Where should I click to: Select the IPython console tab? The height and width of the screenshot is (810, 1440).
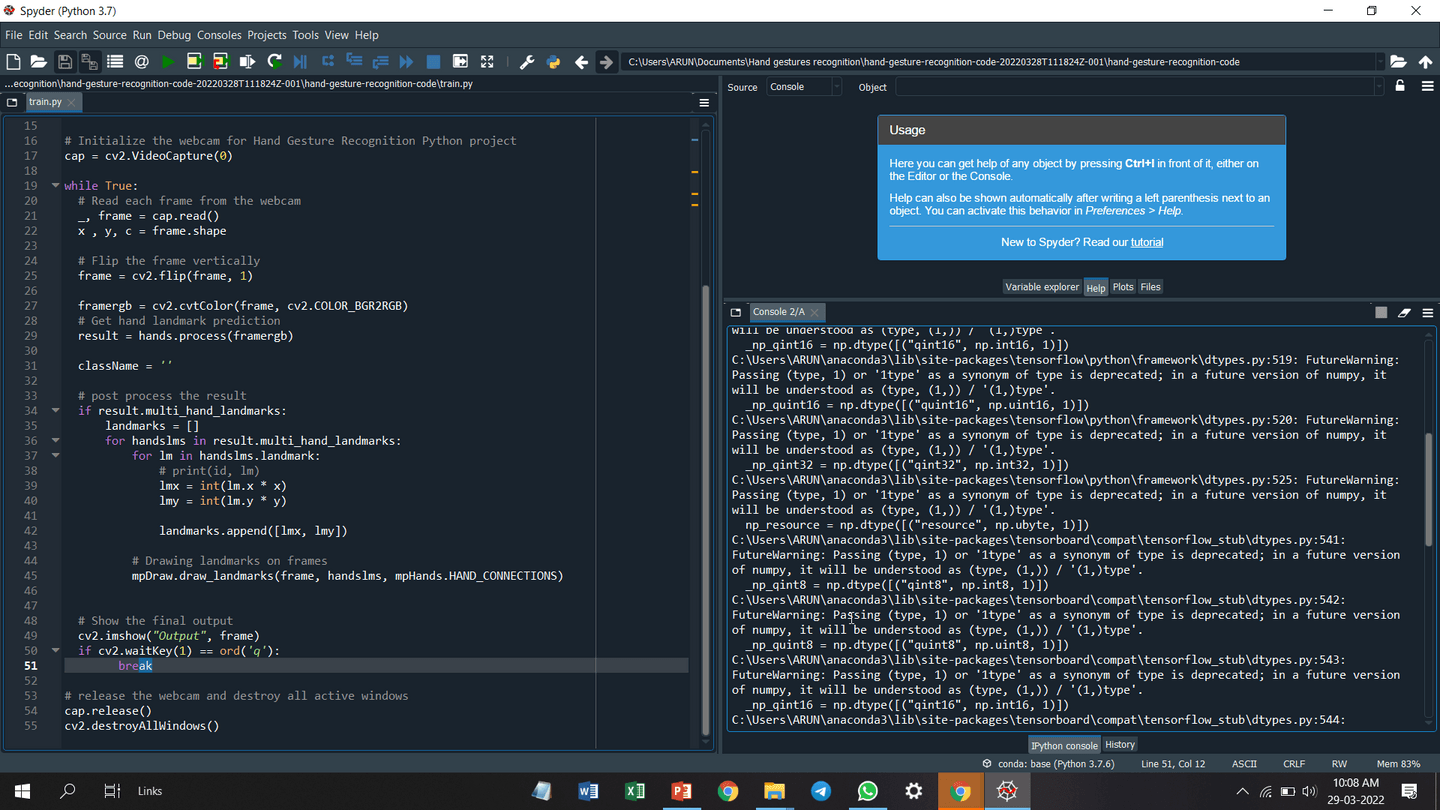[x=1064, y=745]
